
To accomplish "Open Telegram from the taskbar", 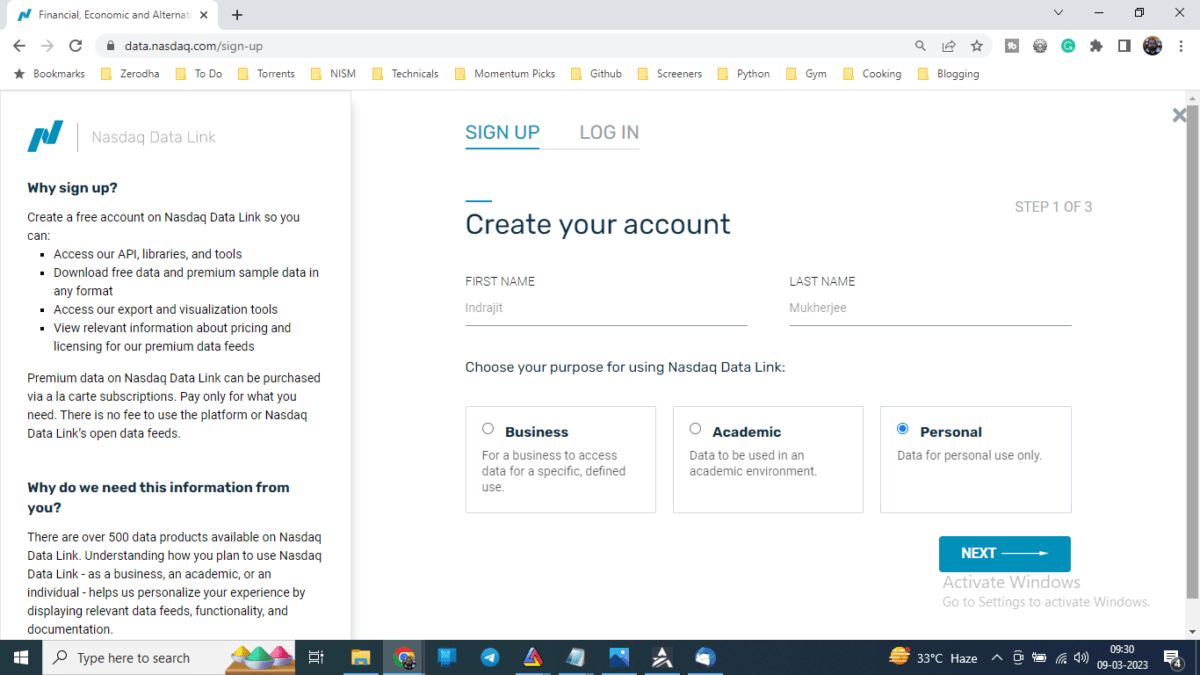I will (490, 657).
